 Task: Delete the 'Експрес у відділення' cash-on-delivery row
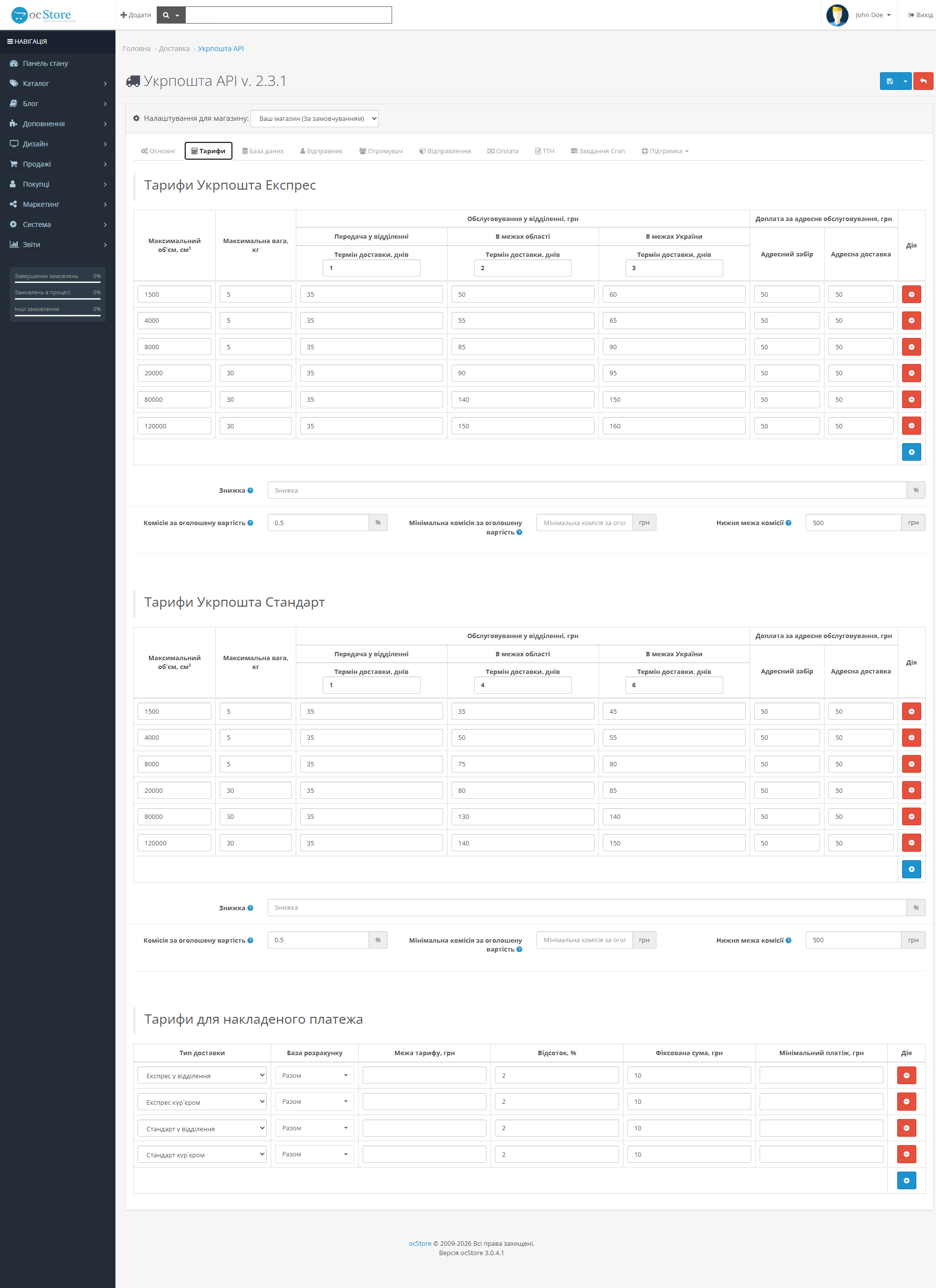(x=906, y=1076)
